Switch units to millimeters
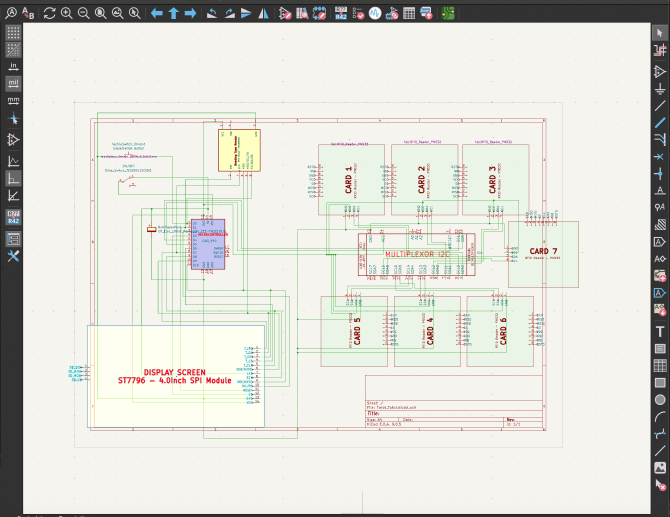The width and height of the screenshot is (670, 517). (x=14, y=100)
